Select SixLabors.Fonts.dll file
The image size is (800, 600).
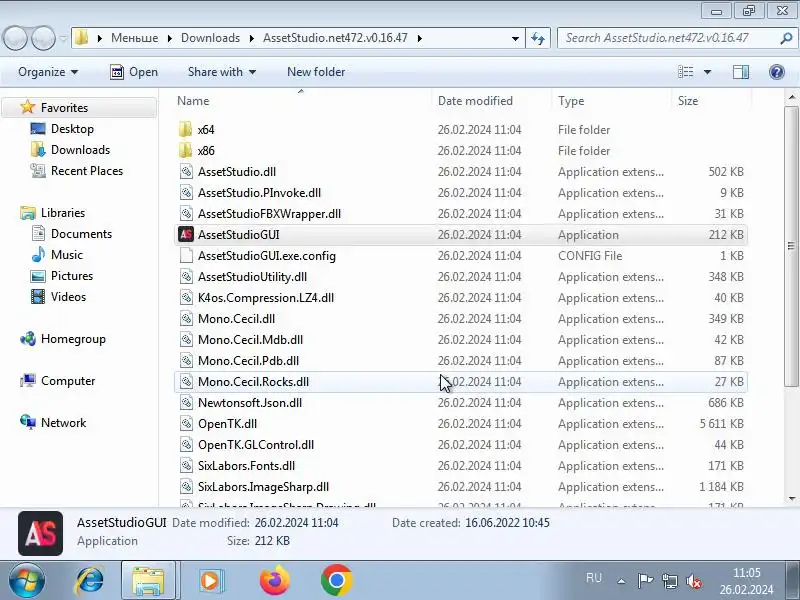click(461, 465)
